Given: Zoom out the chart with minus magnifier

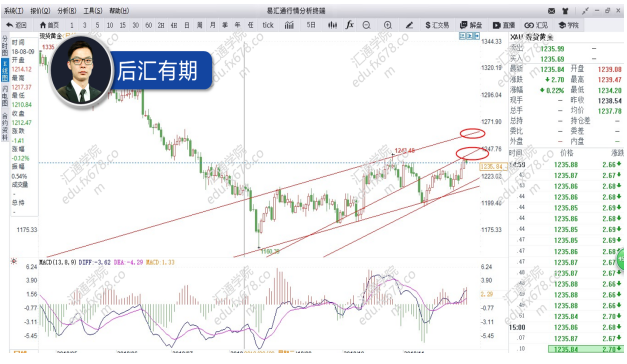Looking at the screenshot, I should 366,25.
